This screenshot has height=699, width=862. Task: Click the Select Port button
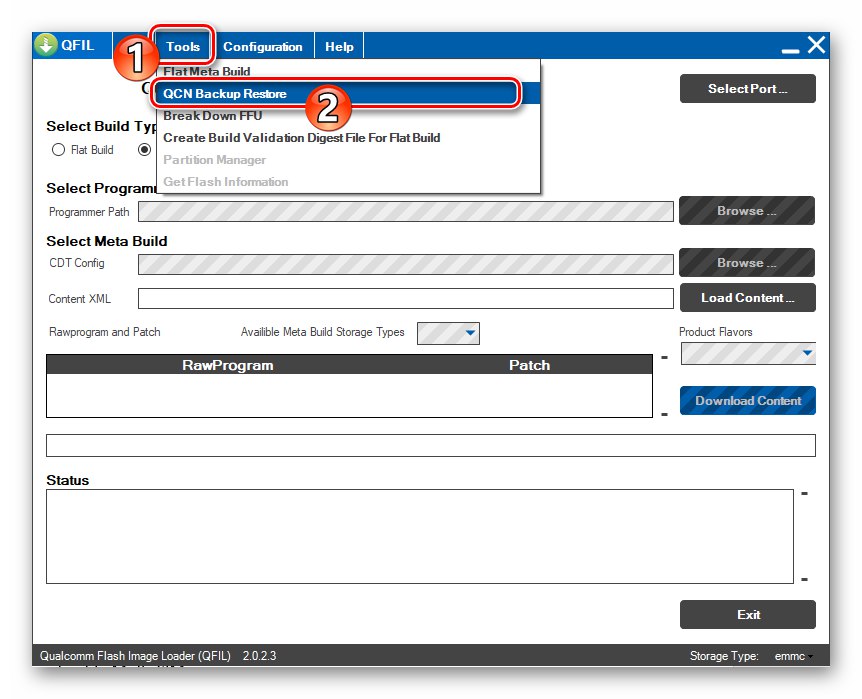click(x=748, y=89)
